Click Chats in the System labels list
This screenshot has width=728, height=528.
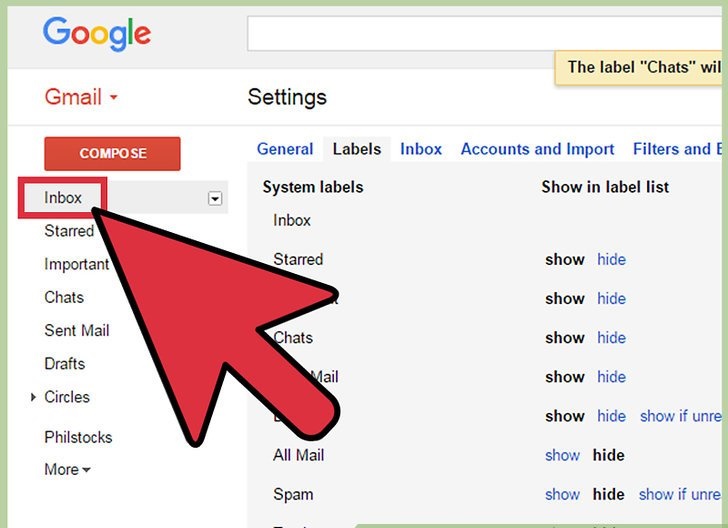point(293,338)
